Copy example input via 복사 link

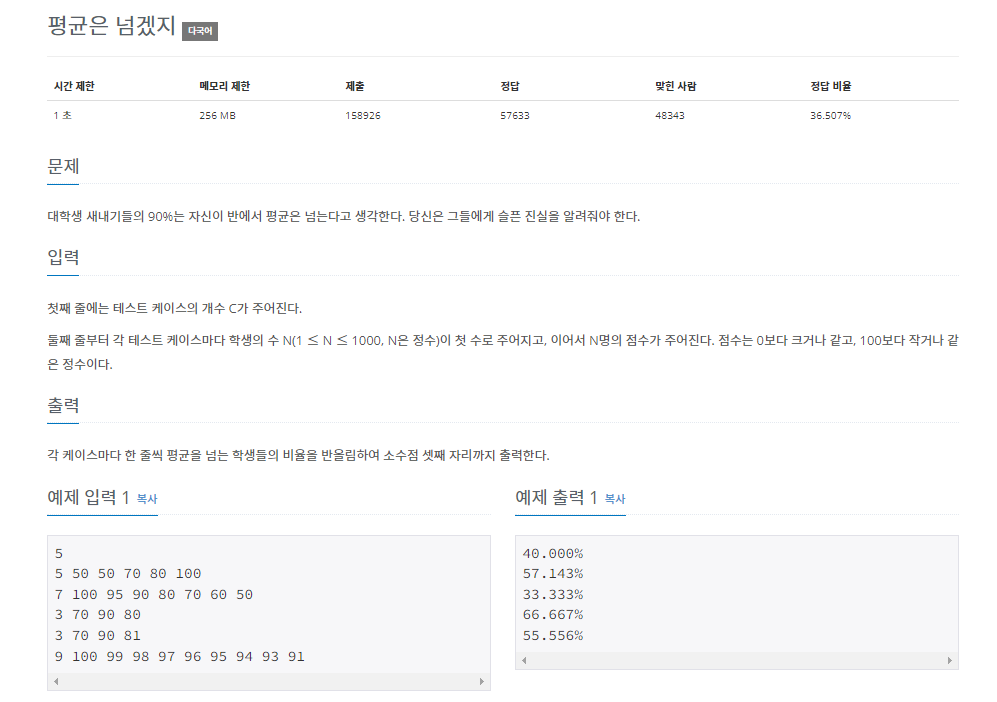click(147, 499)
